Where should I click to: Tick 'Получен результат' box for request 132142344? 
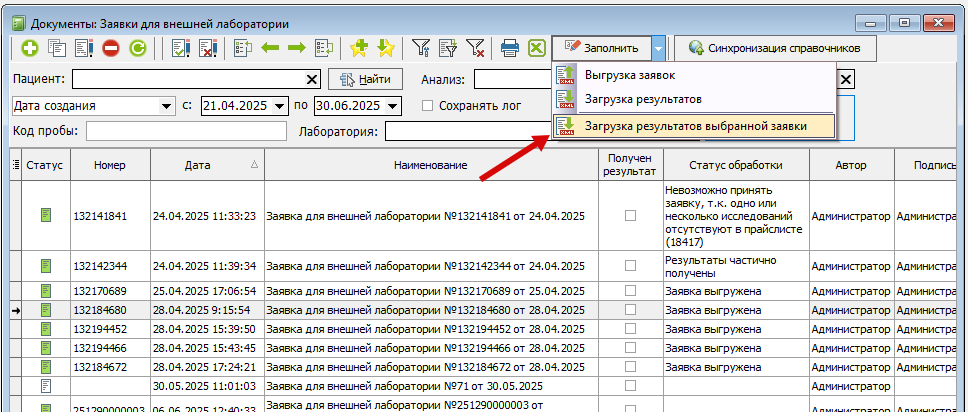click(x=630, y=266)
